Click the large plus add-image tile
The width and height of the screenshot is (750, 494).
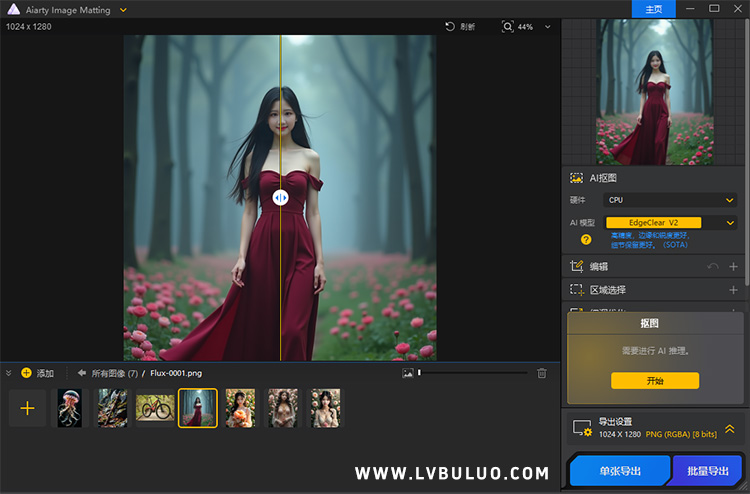click(27, 408)
